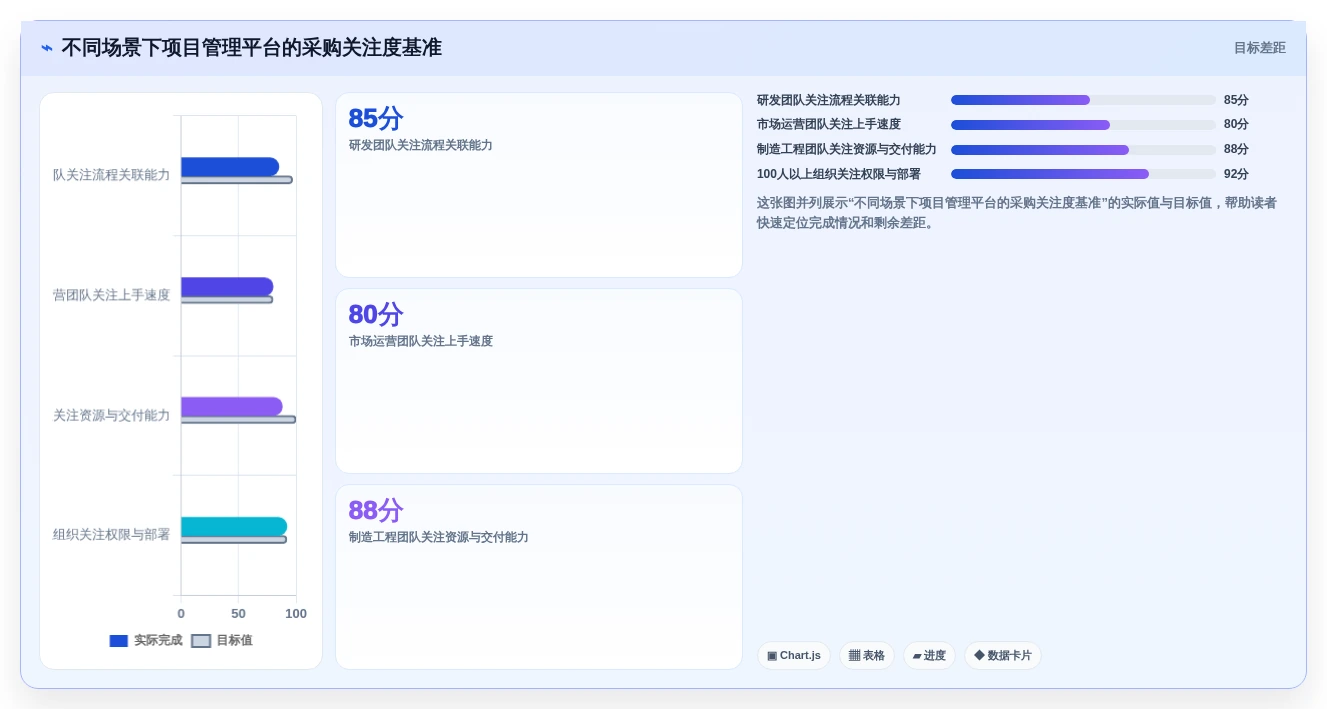Click the Chart.js tag chip
This screenshot has width=1327, height=709.
[794, 656]
